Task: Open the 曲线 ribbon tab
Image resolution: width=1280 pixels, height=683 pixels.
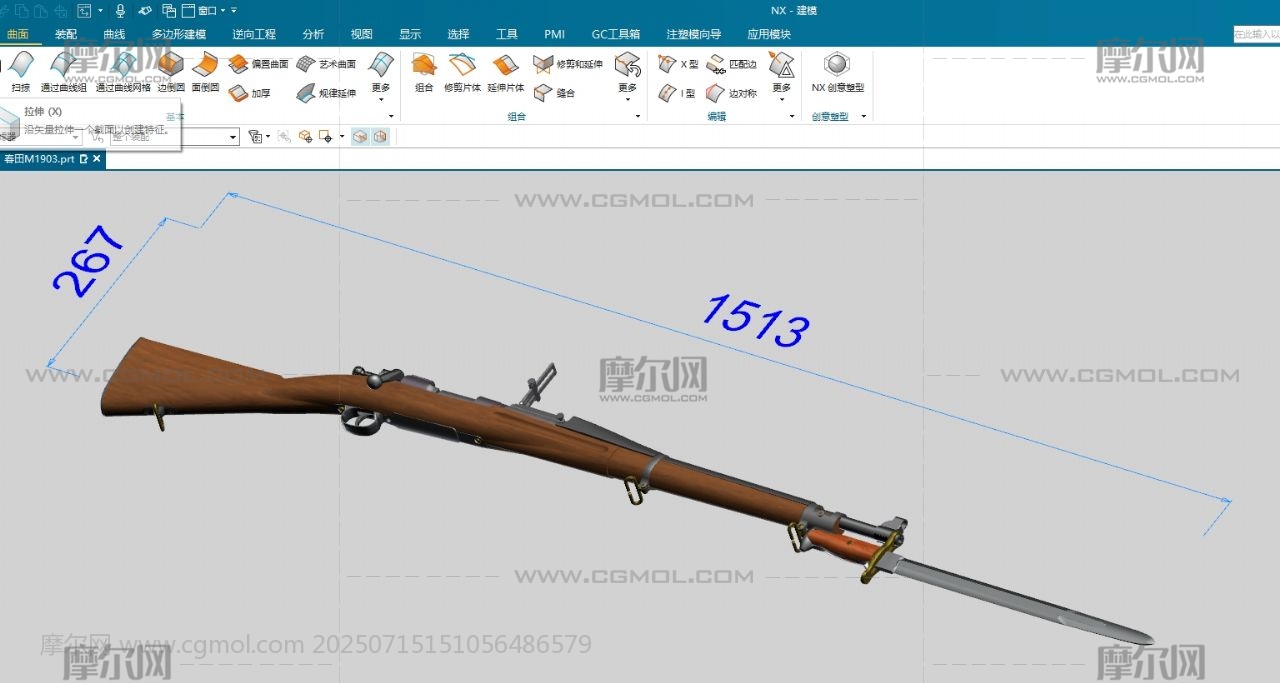Action: 114,34
